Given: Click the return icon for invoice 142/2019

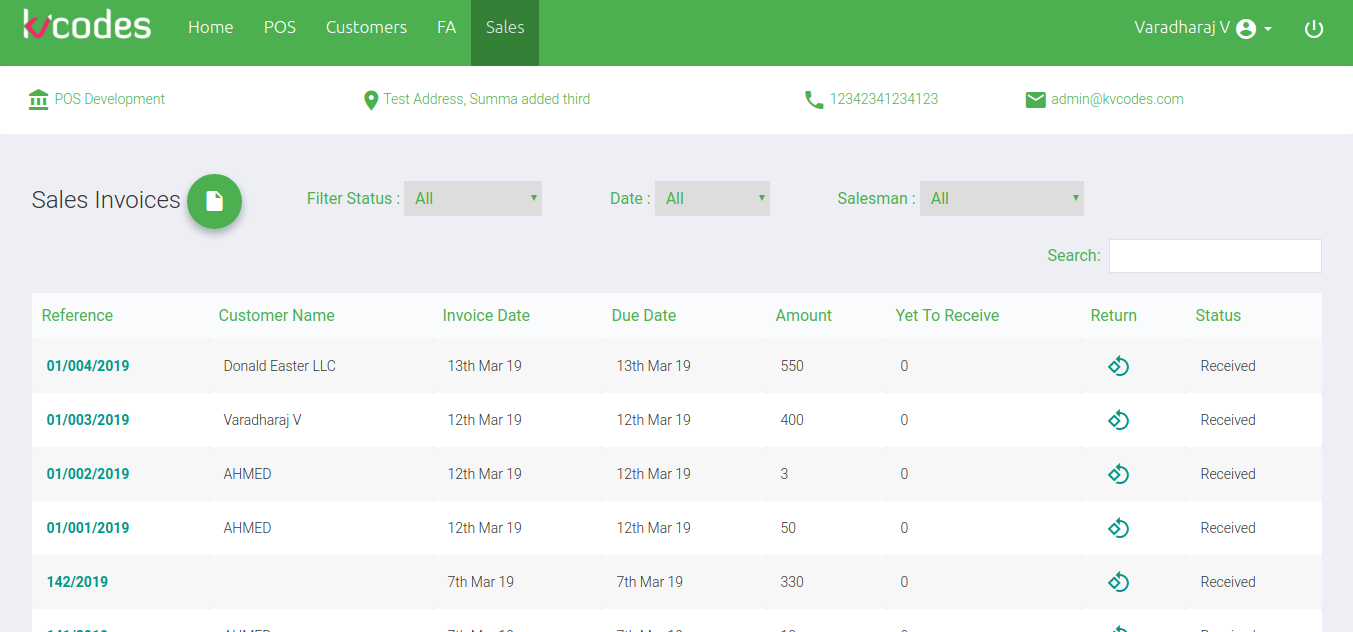Looking at the screenshot, I should [x=1118, y=582].
